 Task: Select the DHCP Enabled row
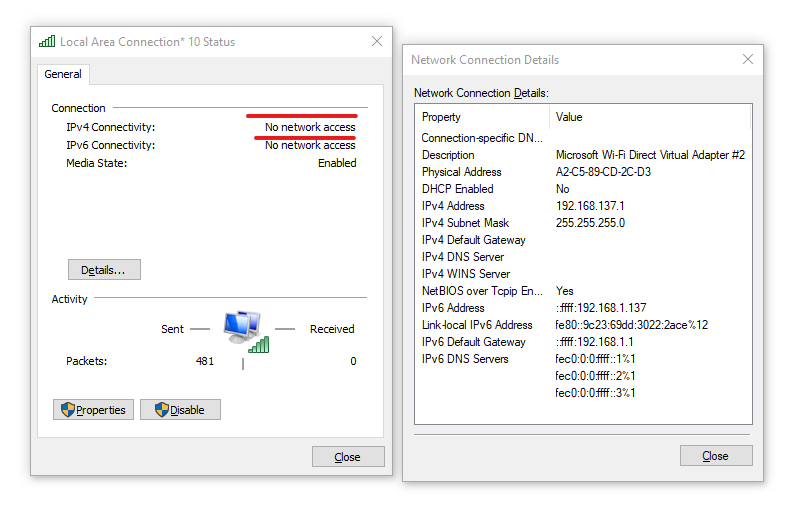(583, 189)
